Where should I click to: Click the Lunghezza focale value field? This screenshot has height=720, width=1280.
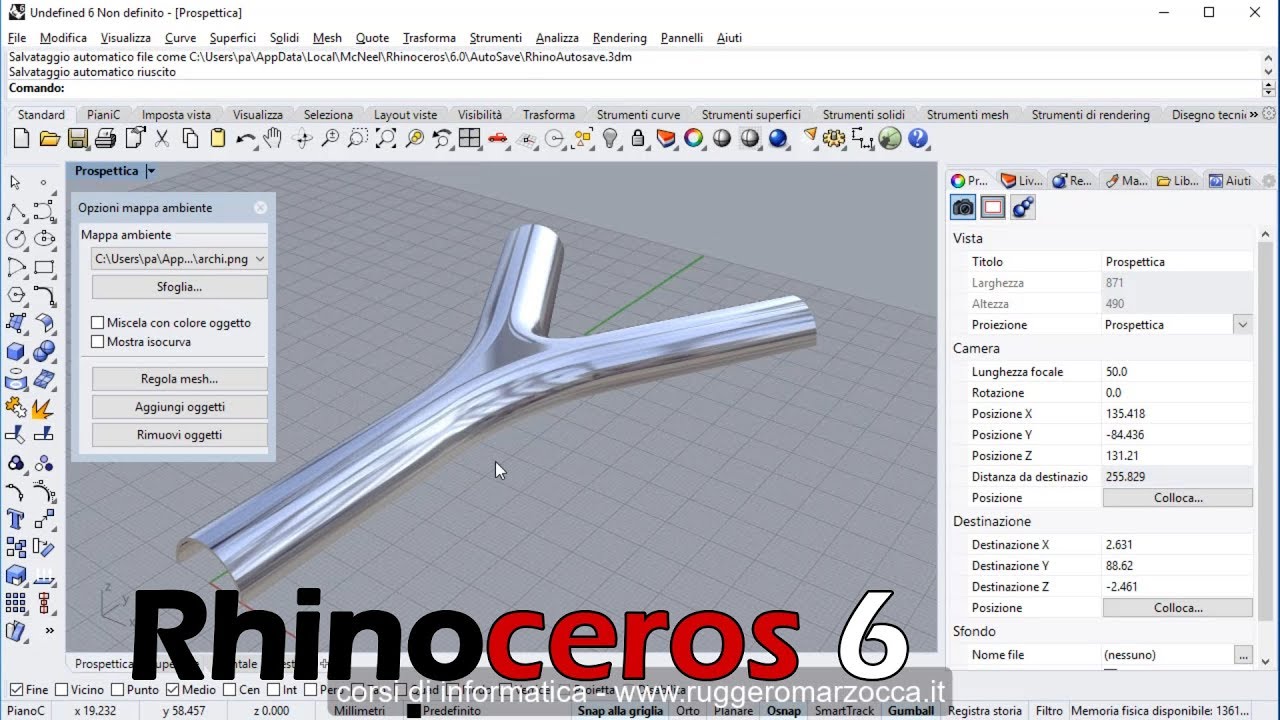(1177, 372)
